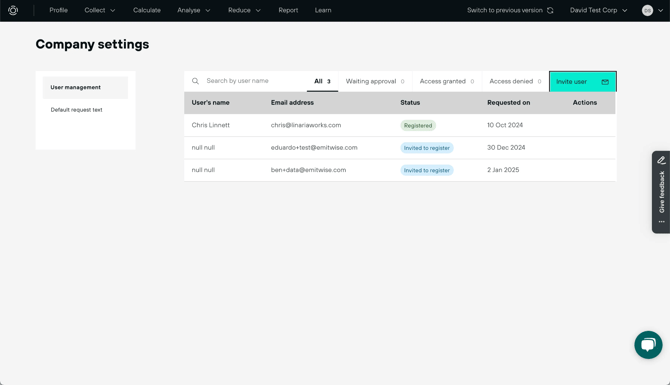Switch to the Waiting approval tab

(x=375, y=81)
